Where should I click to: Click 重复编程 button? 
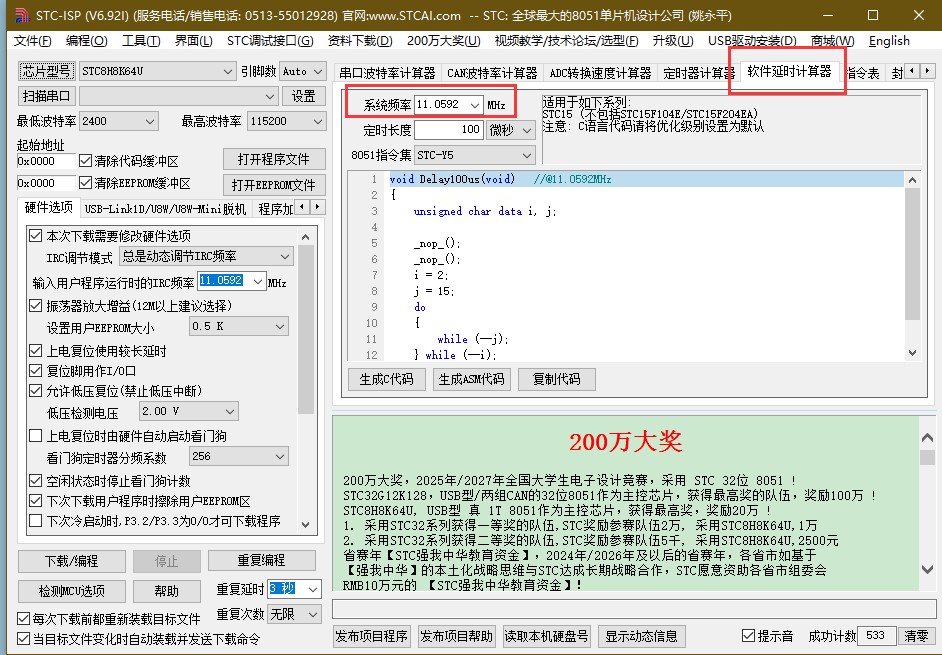pyautogui.click(x=261, y=561)
